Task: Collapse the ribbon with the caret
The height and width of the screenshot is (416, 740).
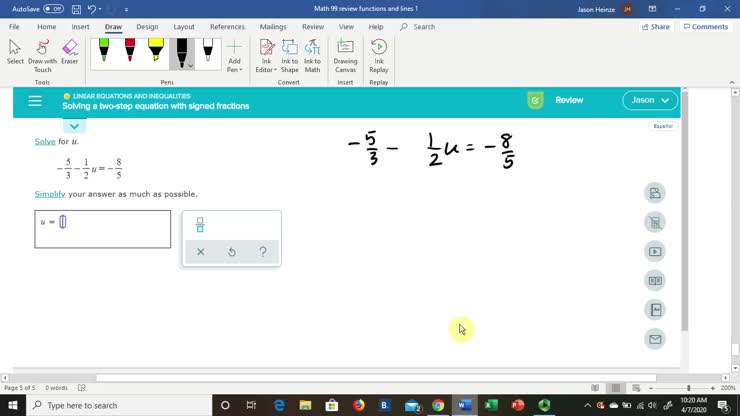Action: (732, 82)
